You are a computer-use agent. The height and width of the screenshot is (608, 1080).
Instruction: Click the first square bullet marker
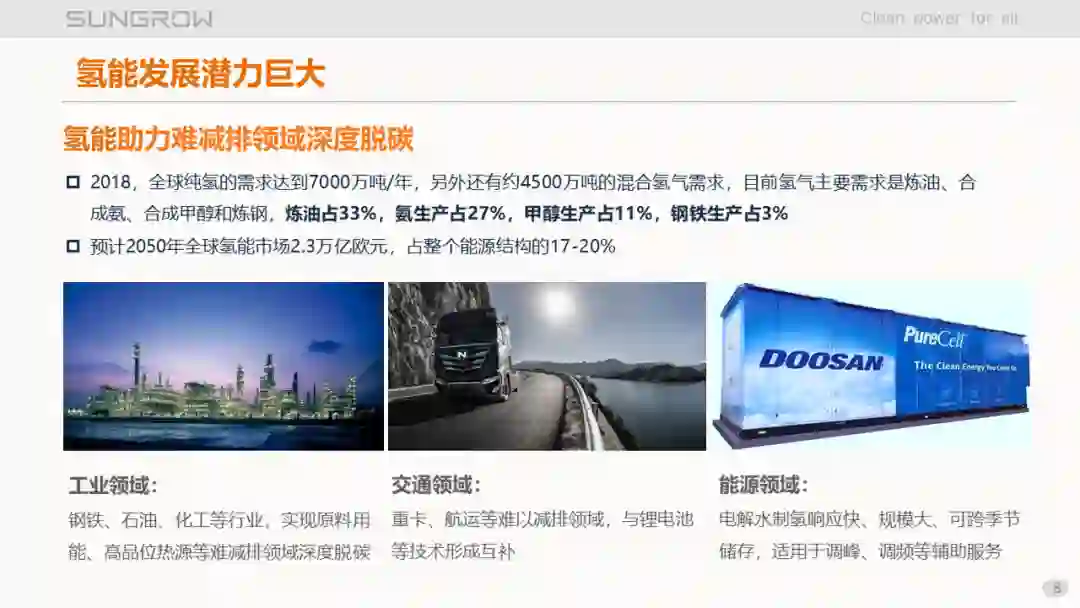73,182
